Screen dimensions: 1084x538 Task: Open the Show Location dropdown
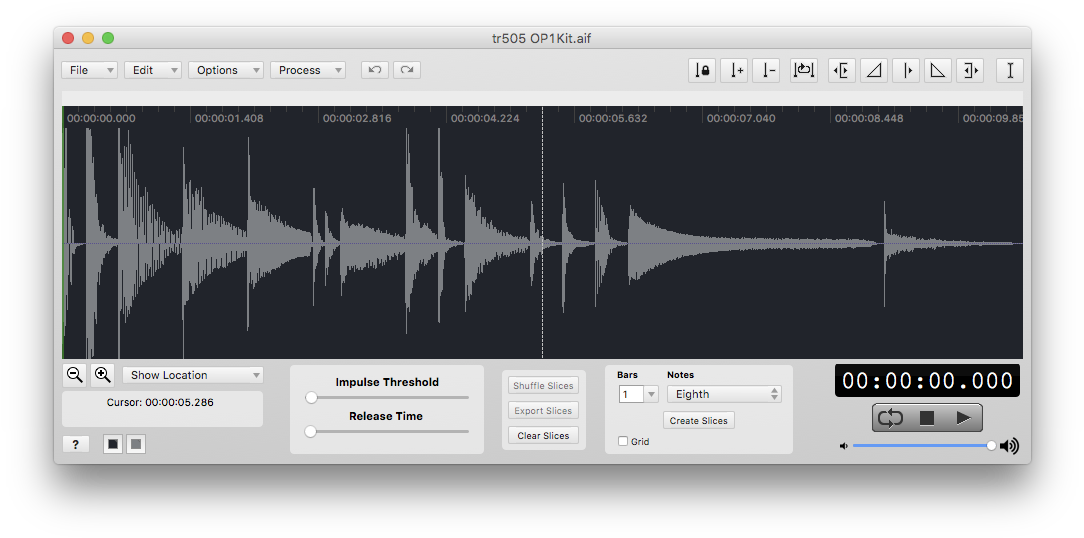(x=193, y=375)
